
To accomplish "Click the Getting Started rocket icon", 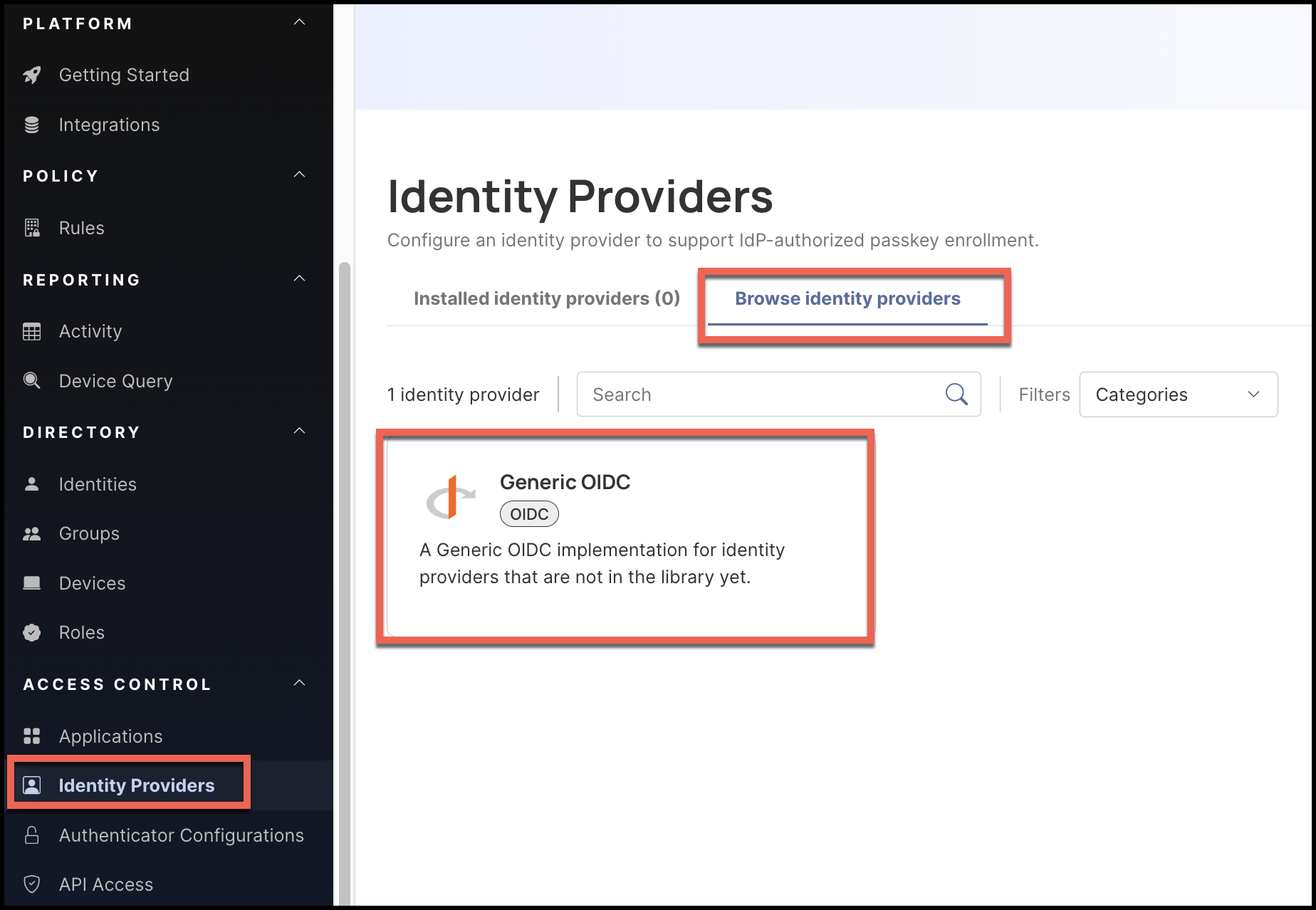I will click(x=32, y=75).
